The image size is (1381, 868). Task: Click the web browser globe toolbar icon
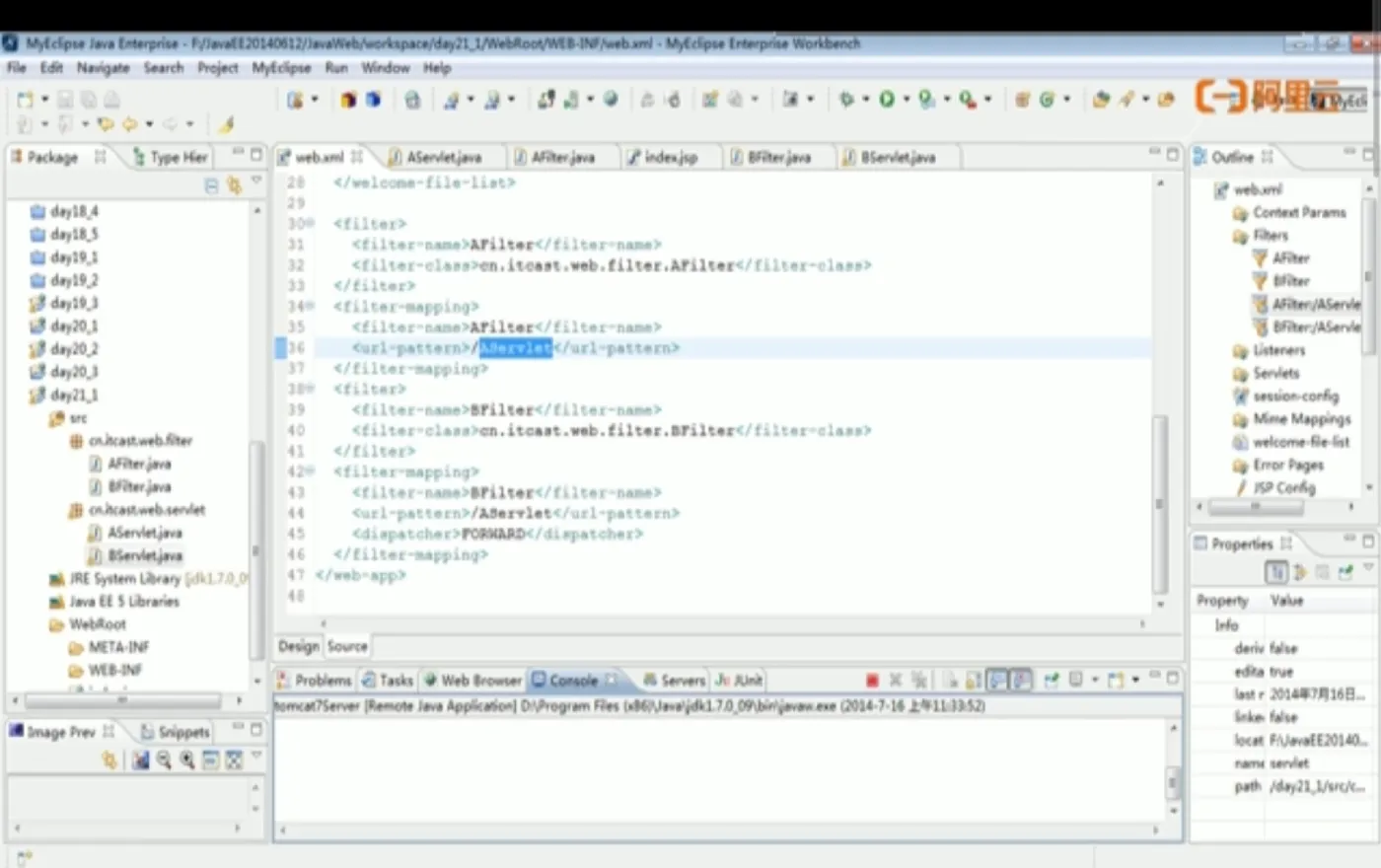[x=611, y=99]
